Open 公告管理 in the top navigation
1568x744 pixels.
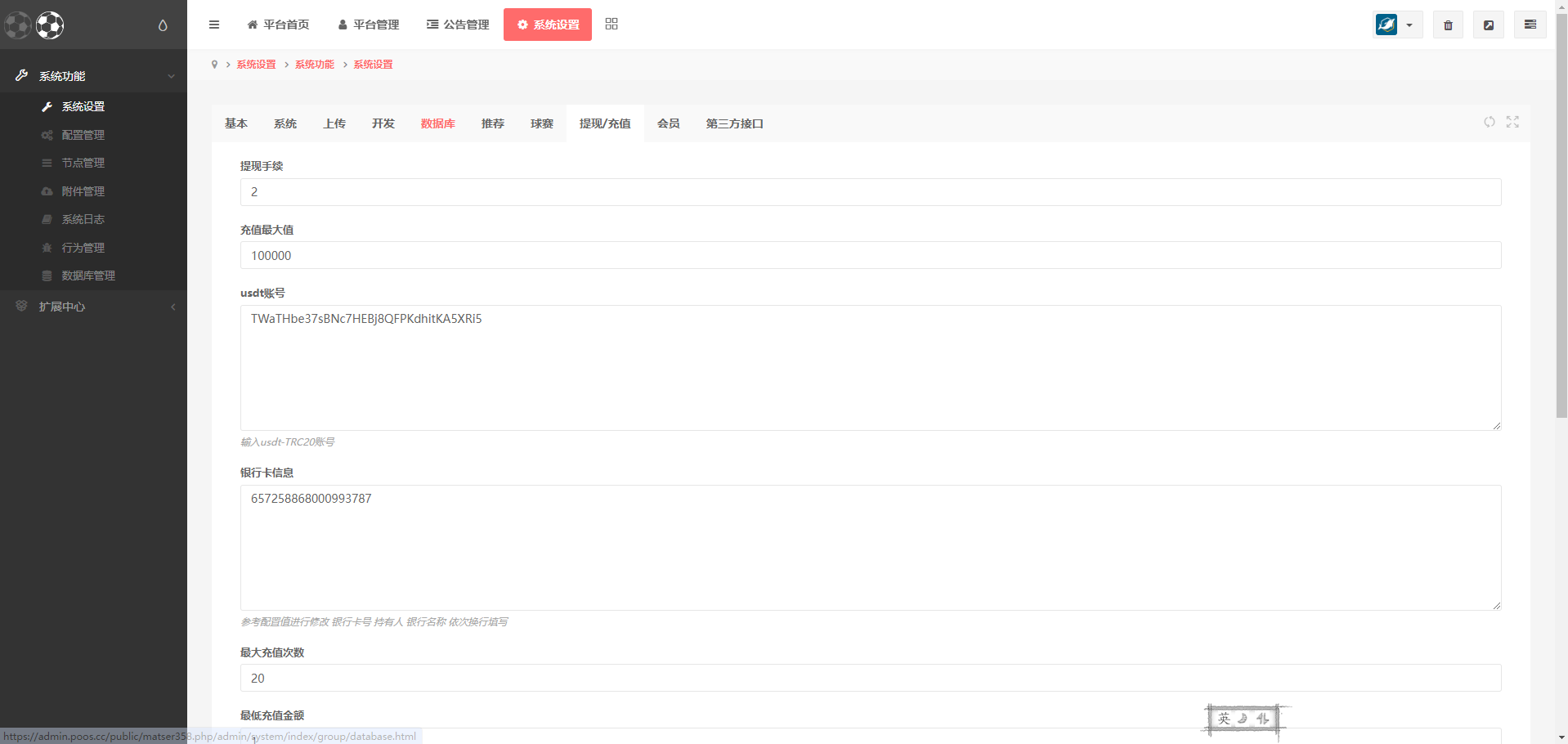(458, 25)
